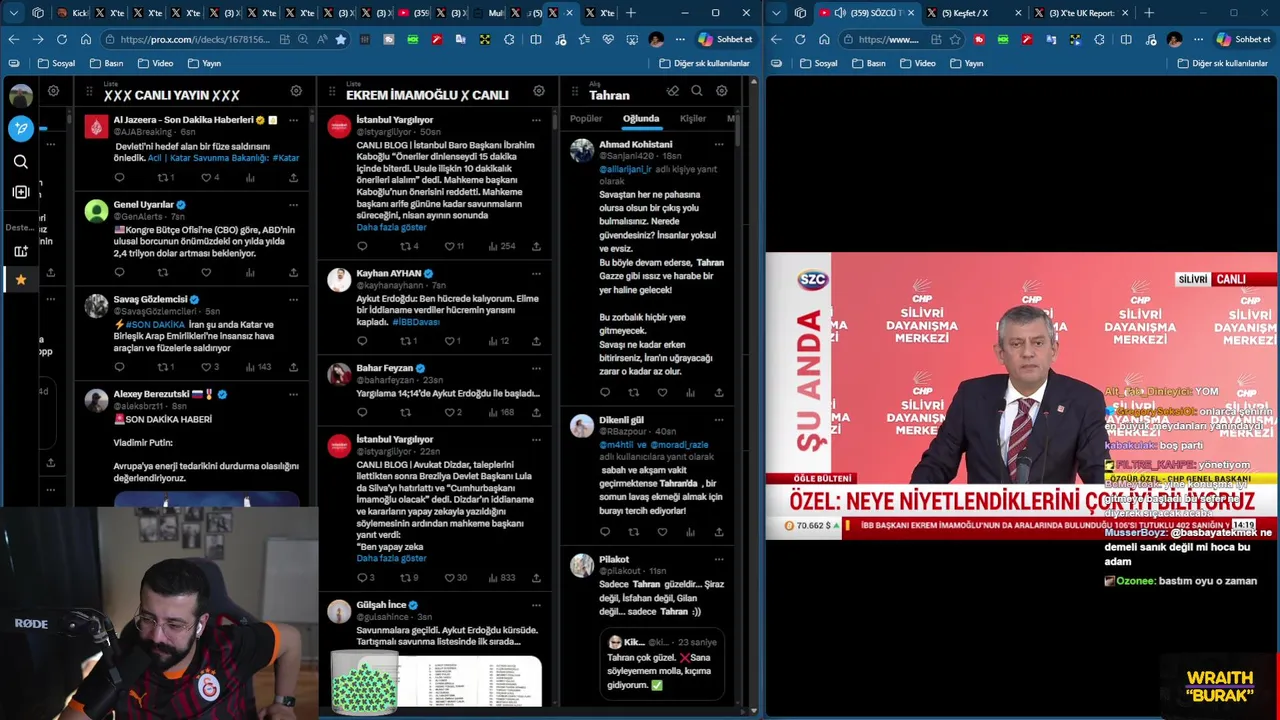Open settings and more menu in left window
The width and height of the screenshot is (1280, 720).
pos(680,39)
